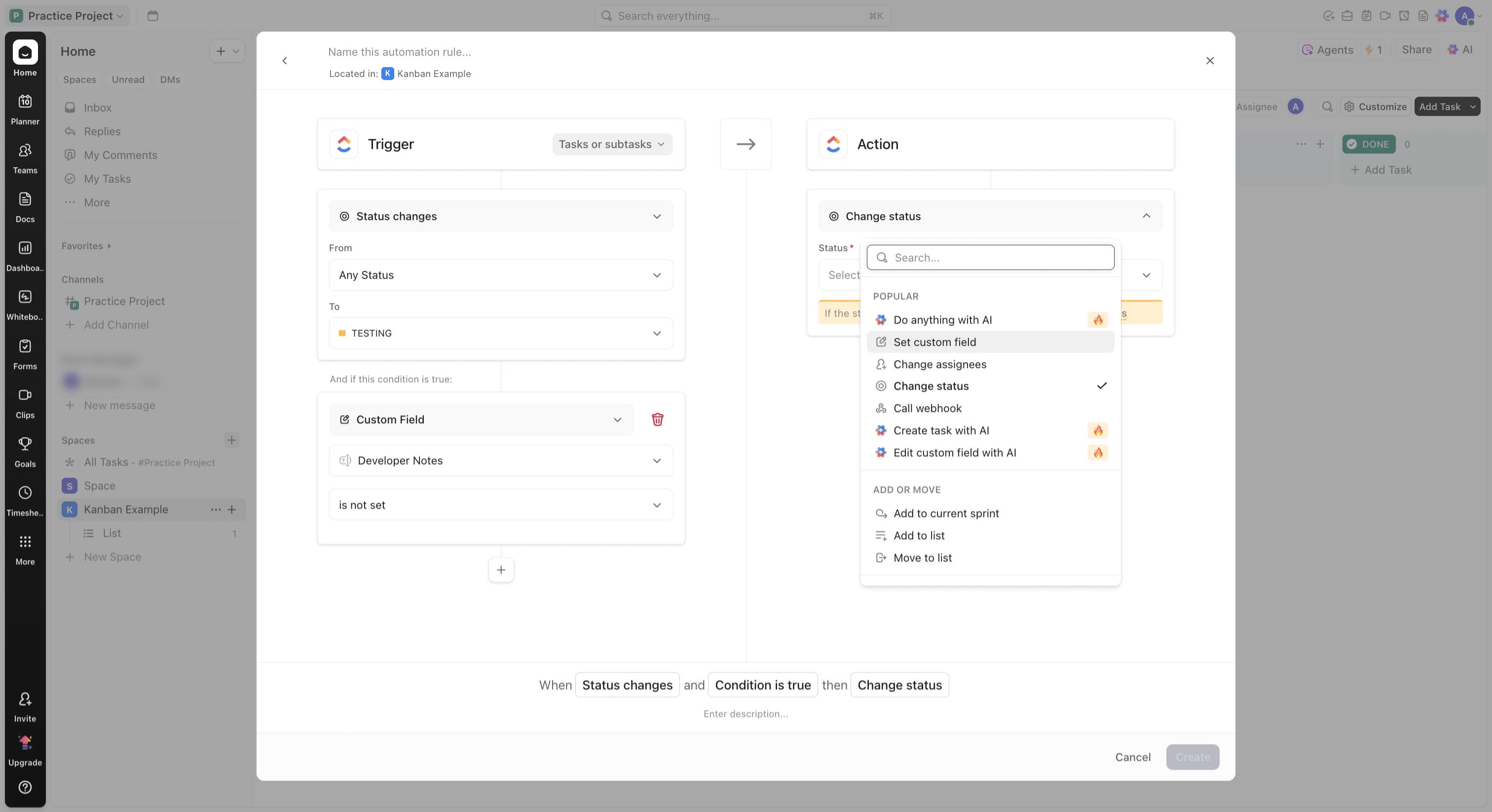Click the Upgrade icon

[25, 750]
